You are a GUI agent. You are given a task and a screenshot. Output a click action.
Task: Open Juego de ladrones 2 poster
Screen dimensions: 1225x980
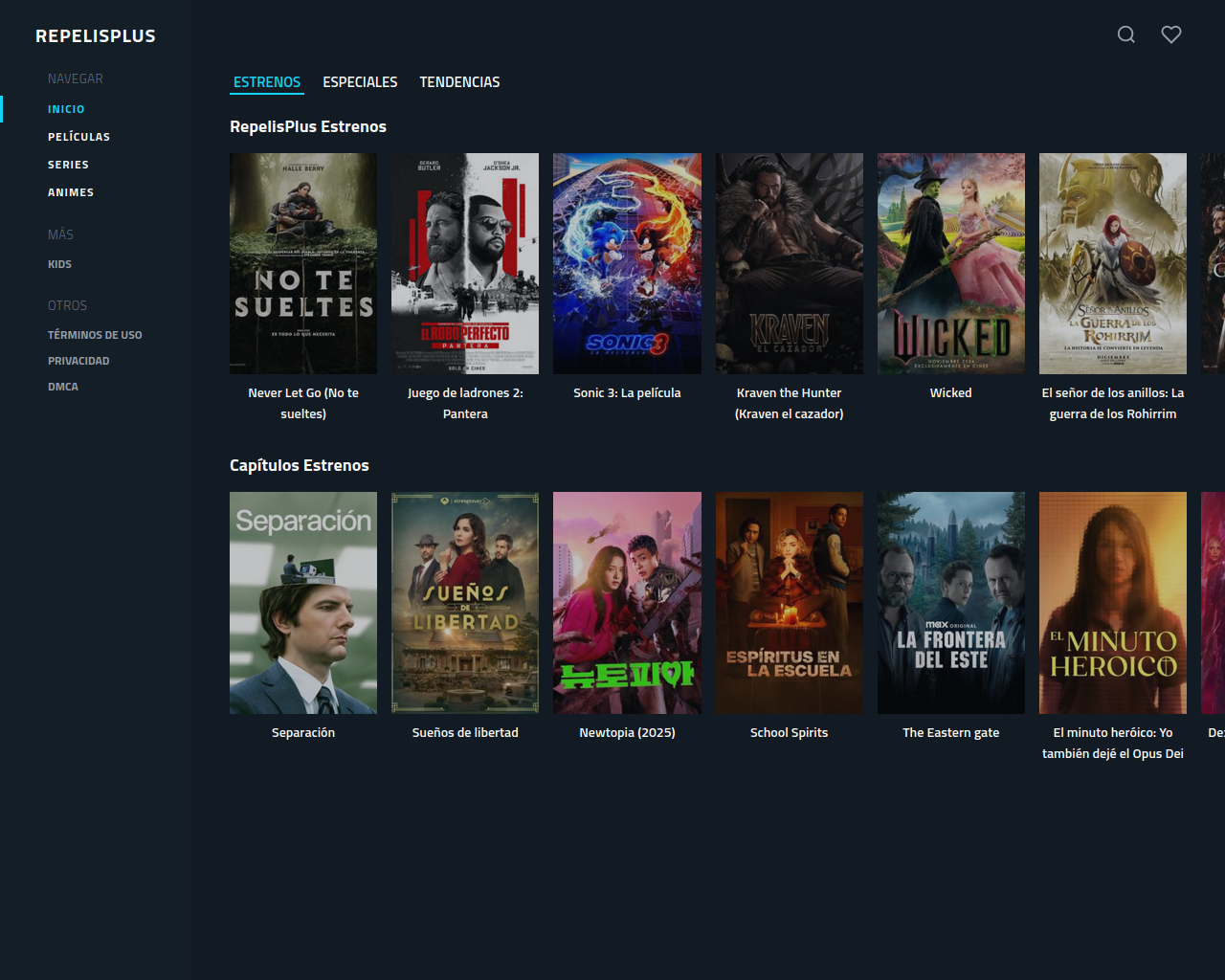(x=465, y=263)
